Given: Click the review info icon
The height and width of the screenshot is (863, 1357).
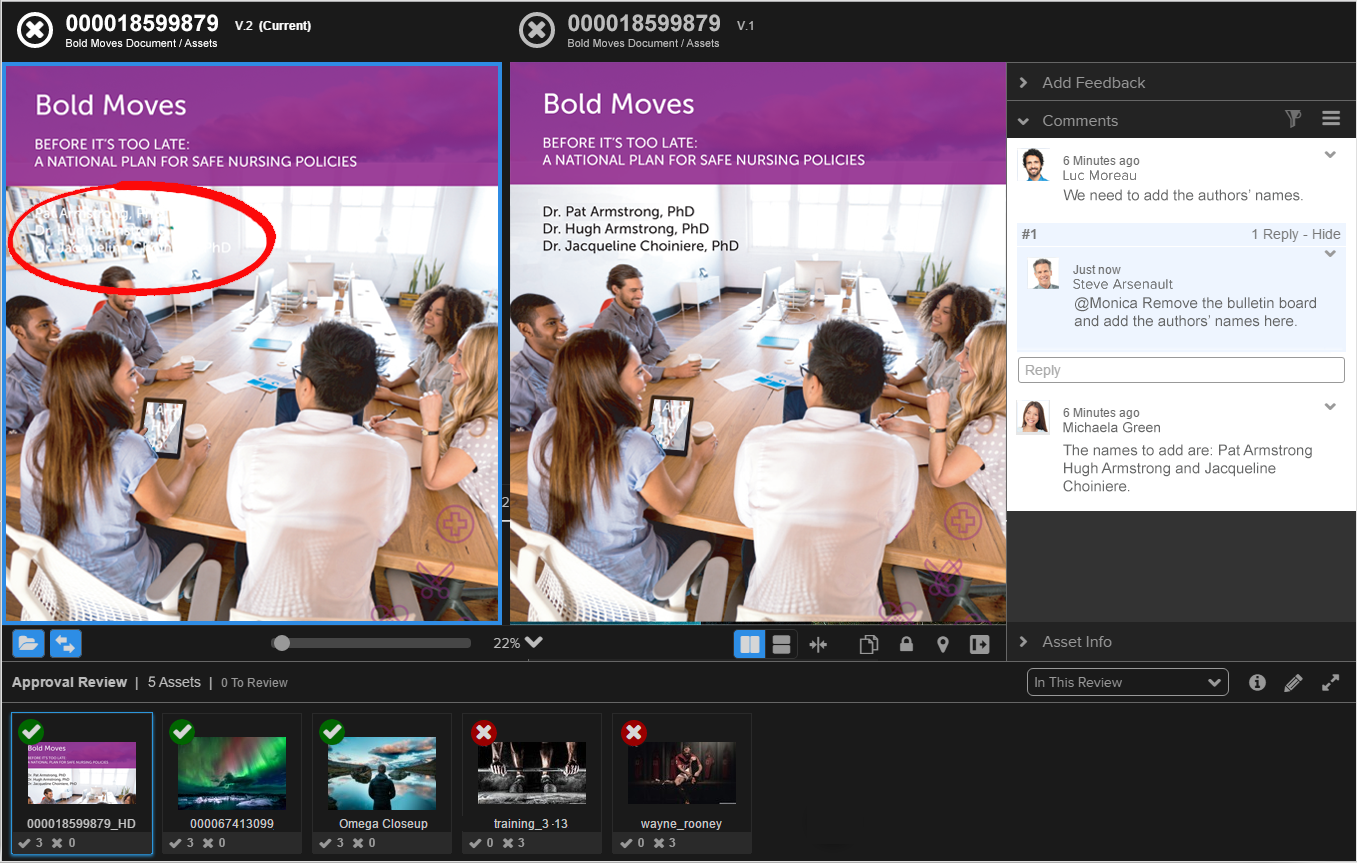Looking at the screenshot, I should (x=1257, y=683).
